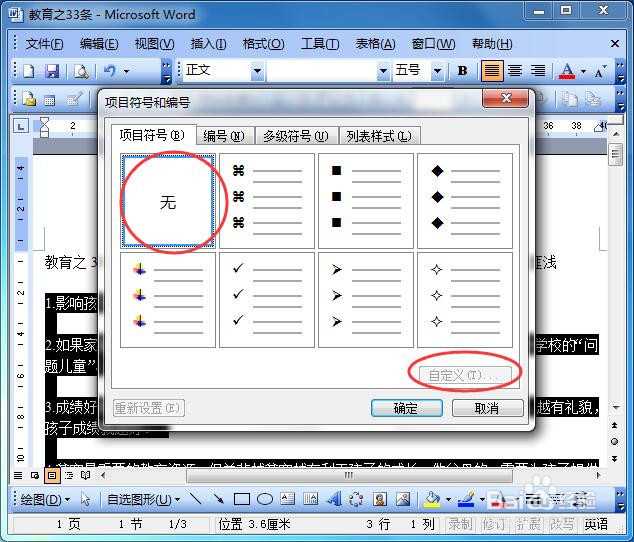Image resolution: width=634 pixels, height=542 pixels.
Task: Click the Next Page double-arrow button
Action: [x=615, y=458]
